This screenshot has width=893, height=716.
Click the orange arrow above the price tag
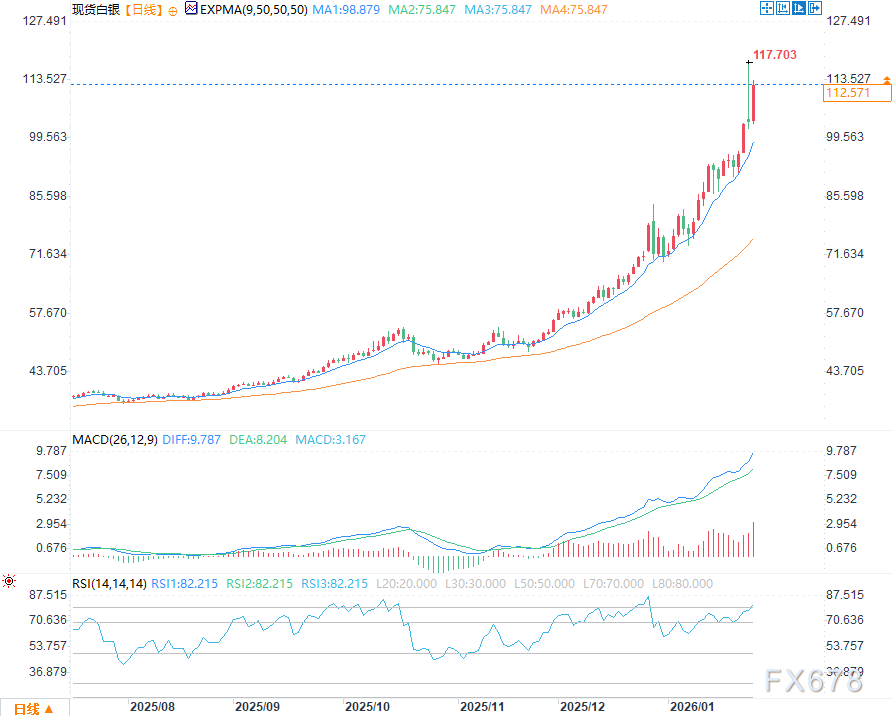(x=886, y=78)
